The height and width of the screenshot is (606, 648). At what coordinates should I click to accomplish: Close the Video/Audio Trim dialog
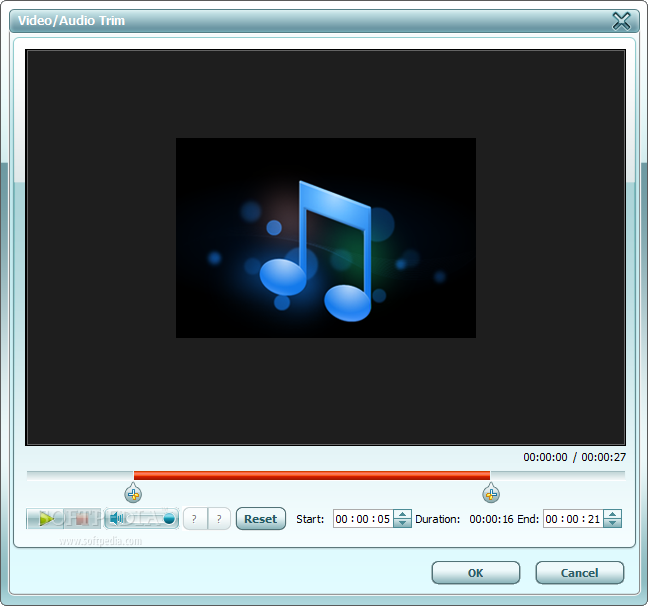coord(621,21)
